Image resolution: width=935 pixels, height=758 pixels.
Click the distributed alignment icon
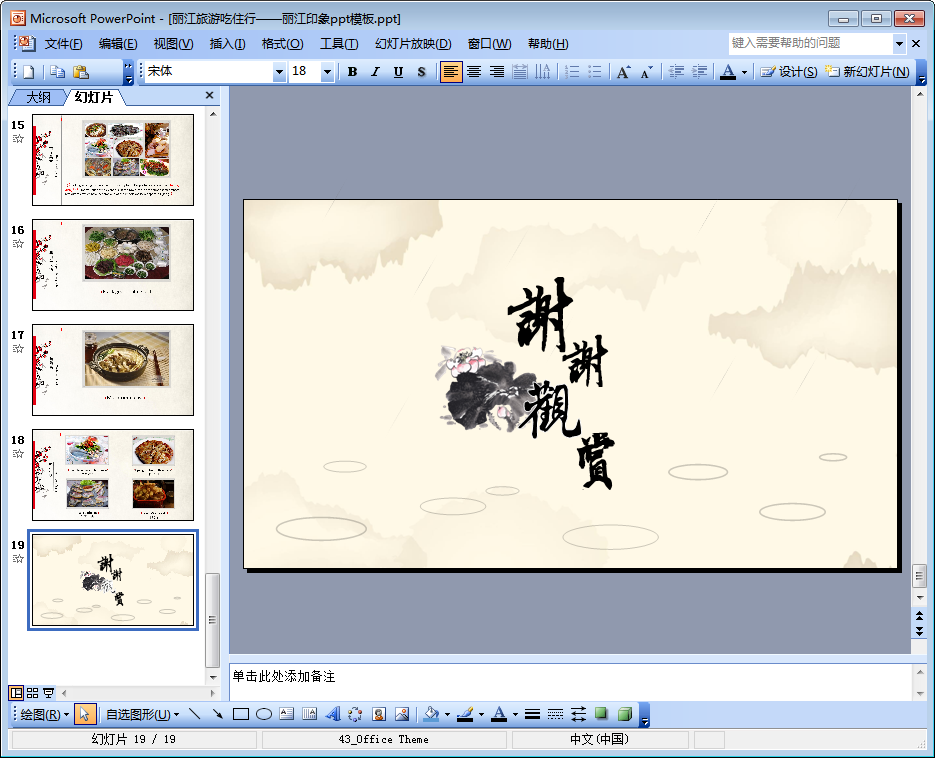pos(520,72)
